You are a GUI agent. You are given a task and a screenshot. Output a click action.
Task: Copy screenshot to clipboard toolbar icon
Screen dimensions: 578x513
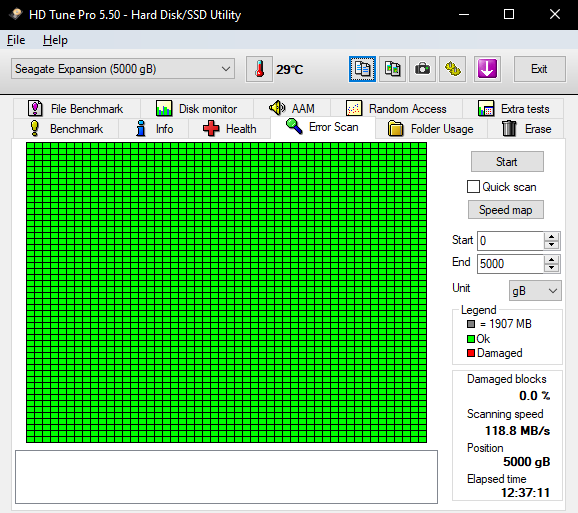[393, 69]
